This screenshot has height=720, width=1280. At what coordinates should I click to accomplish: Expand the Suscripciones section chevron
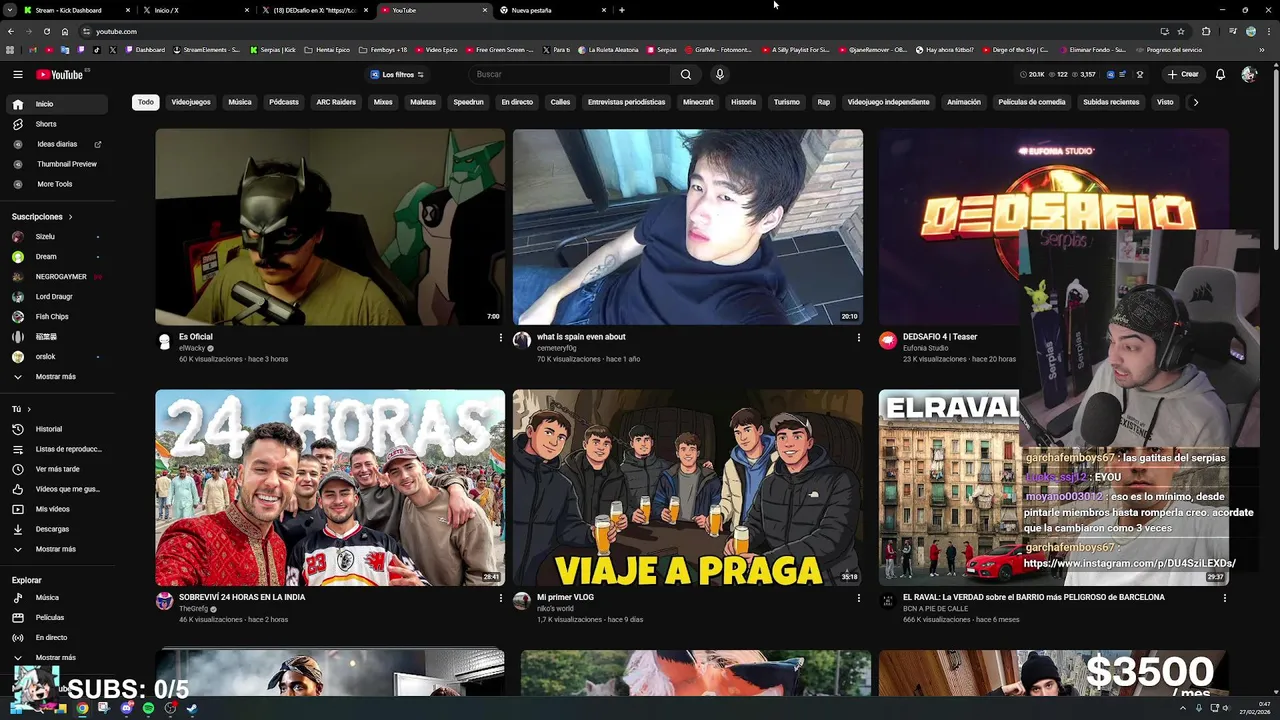pos(70,217)
